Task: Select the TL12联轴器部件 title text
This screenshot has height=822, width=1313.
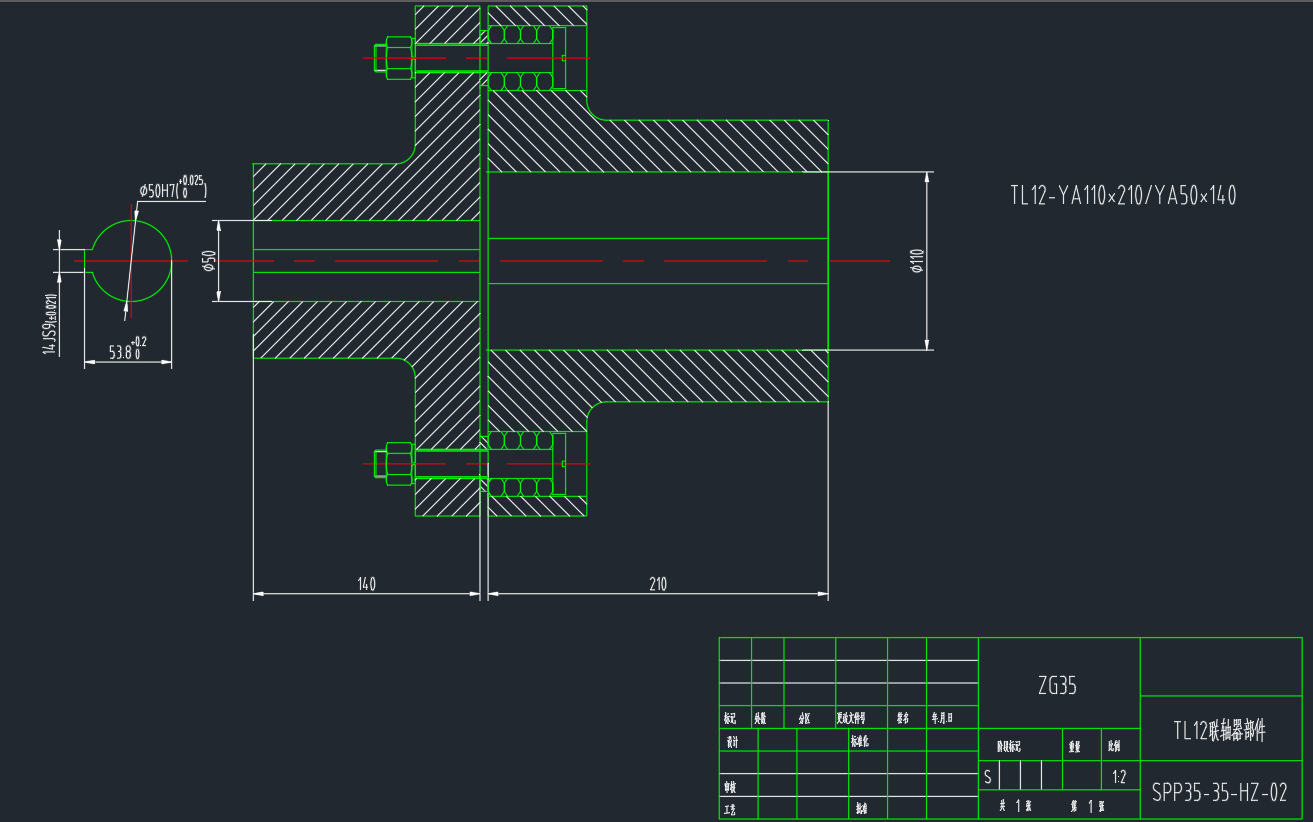Action: click(1220, 731)
